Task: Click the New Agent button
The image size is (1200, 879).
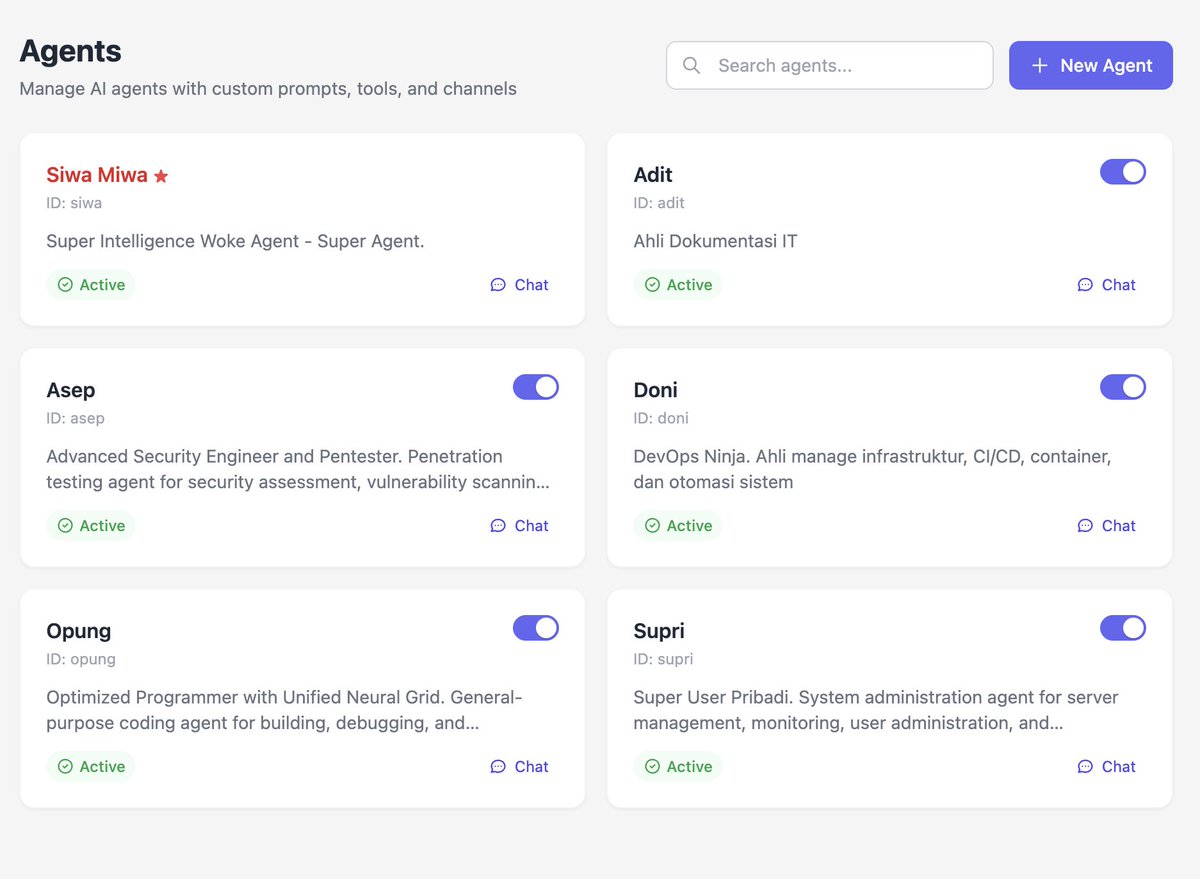Action: coord(1090,65)
